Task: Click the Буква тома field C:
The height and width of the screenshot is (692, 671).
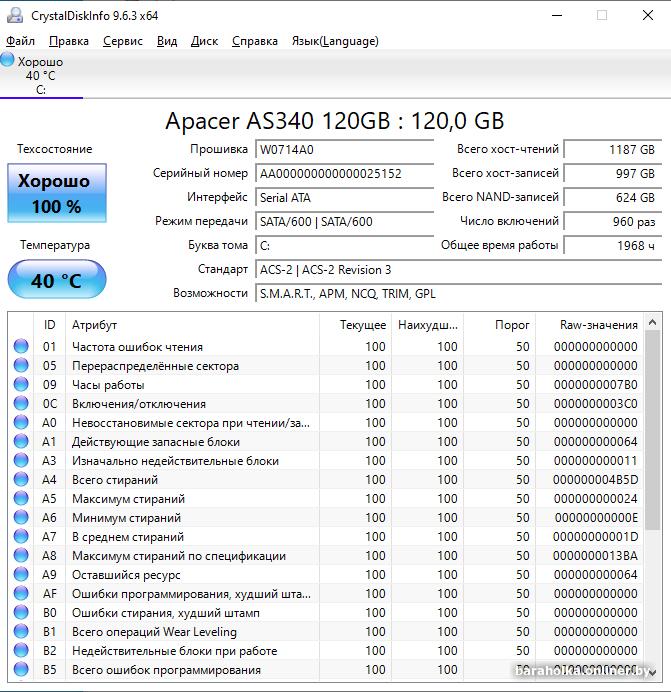Action: tap(344, 245)
